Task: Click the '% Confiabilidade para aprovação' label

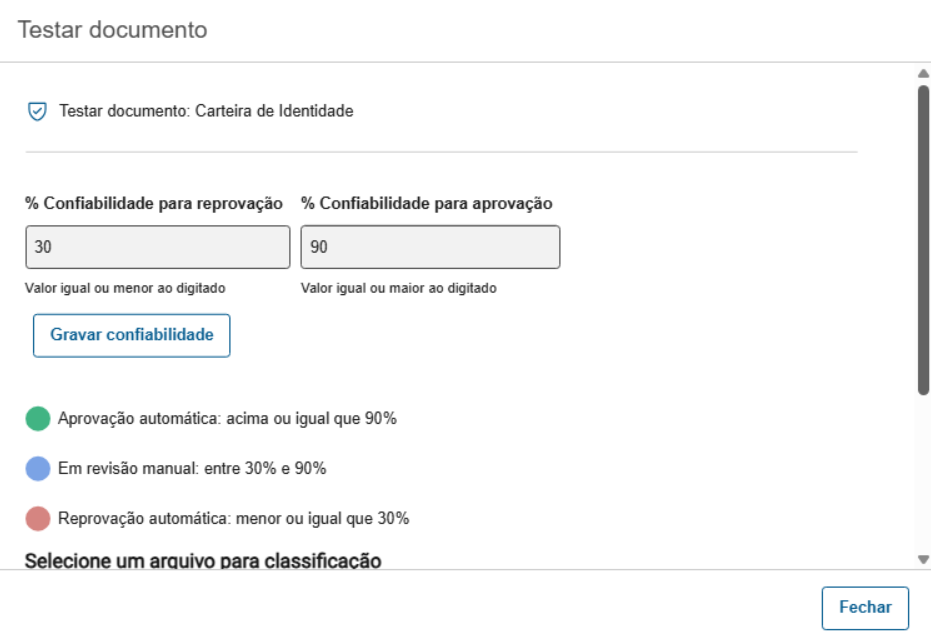Action: [x=427, y=204]
